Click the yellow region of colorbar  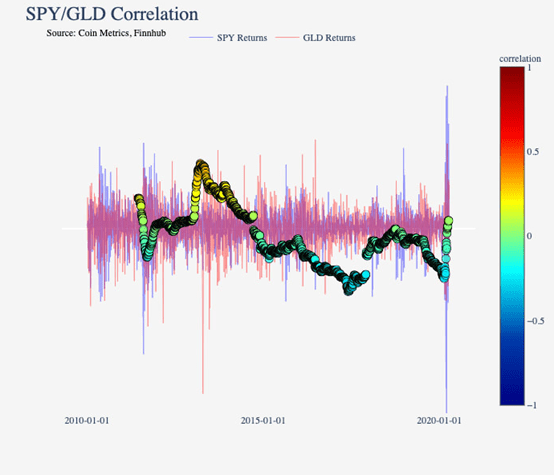tap(512, 198)
